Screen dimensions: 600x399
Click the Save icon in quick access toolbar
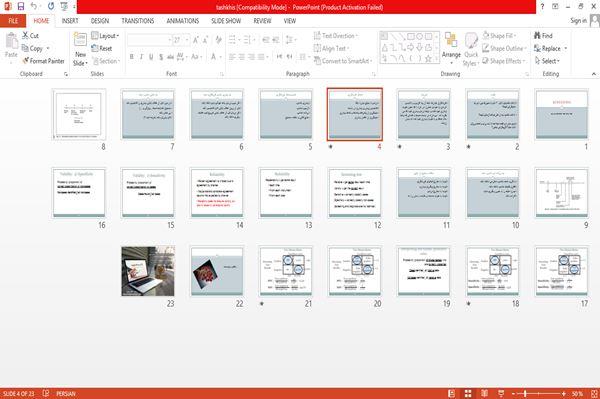click(21, 6)
